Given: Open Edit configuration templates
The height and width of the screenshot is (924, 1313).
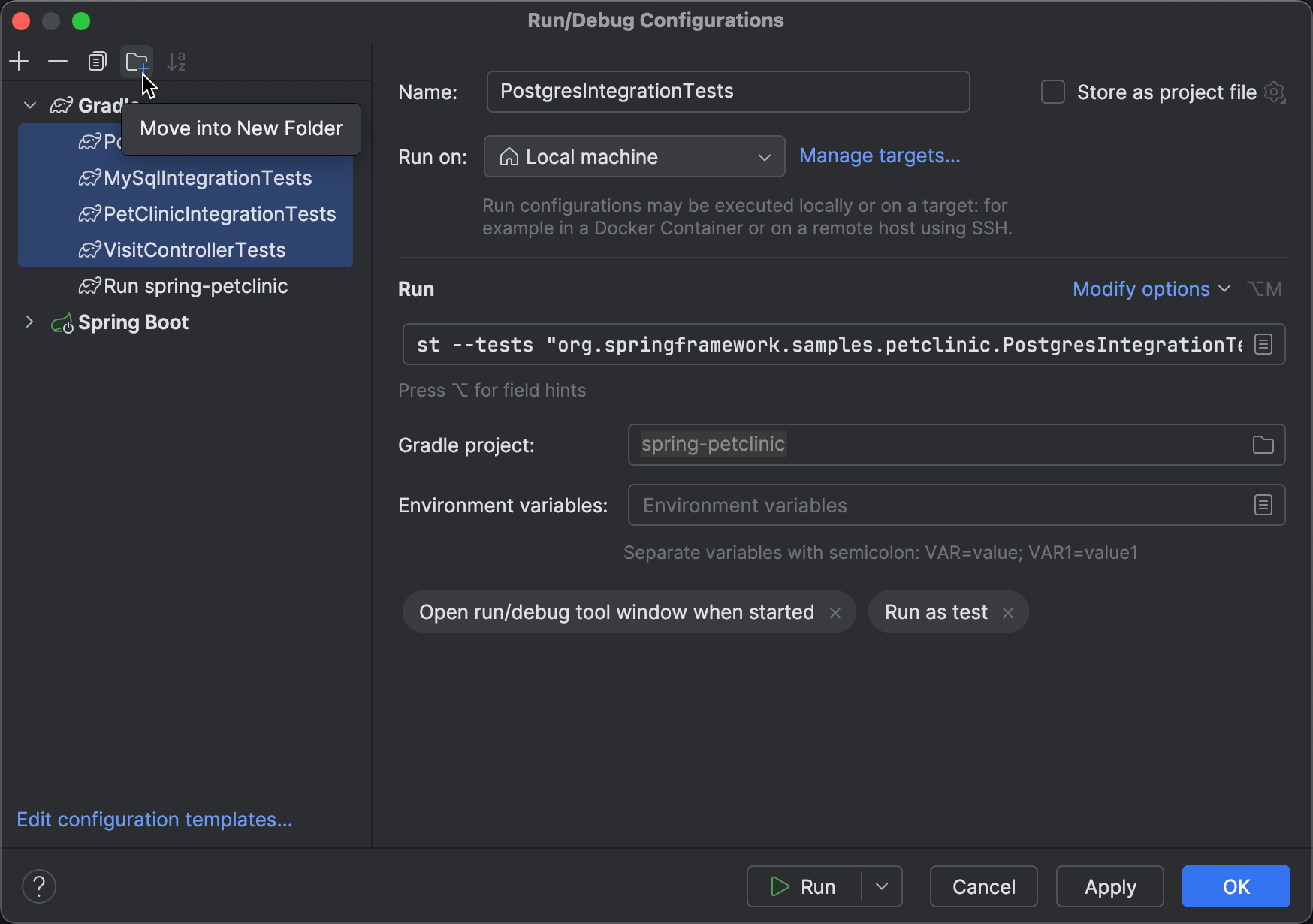Looking at the screenshot, I should [155, 819].
